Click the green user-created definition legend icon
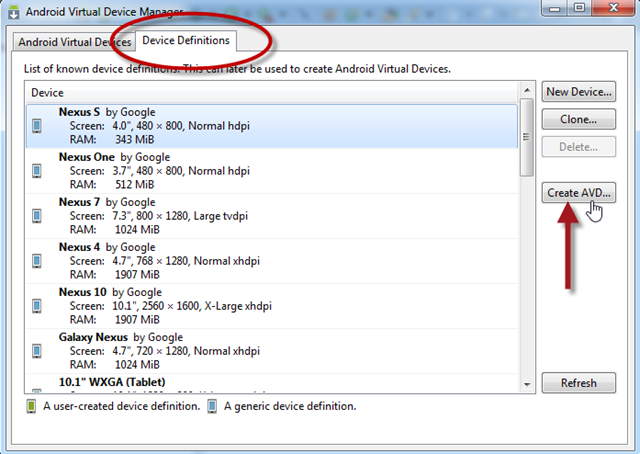 31,406
